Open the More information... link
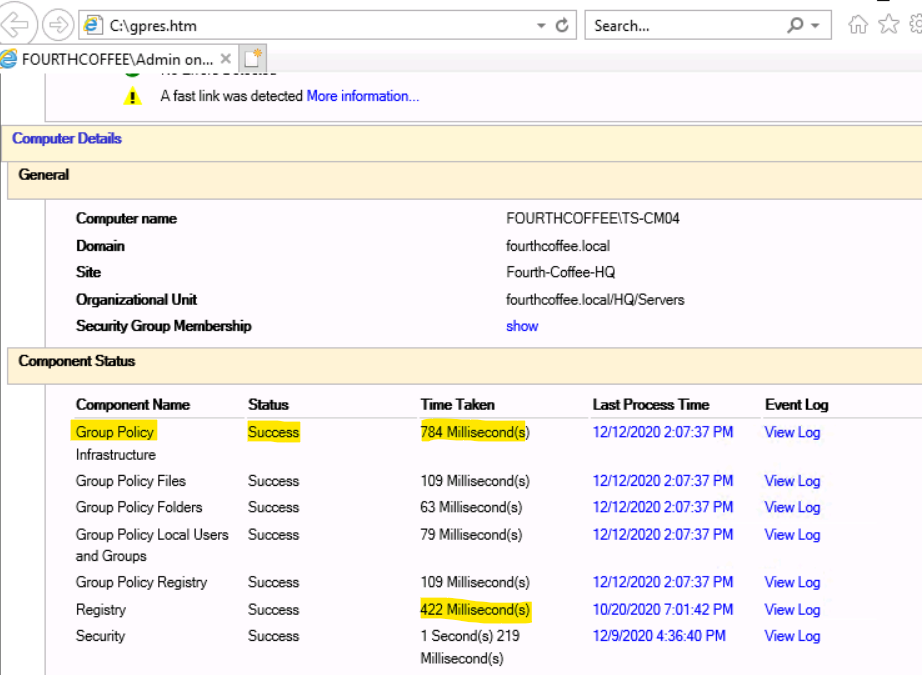922x675 pixels. click(363, 96)
